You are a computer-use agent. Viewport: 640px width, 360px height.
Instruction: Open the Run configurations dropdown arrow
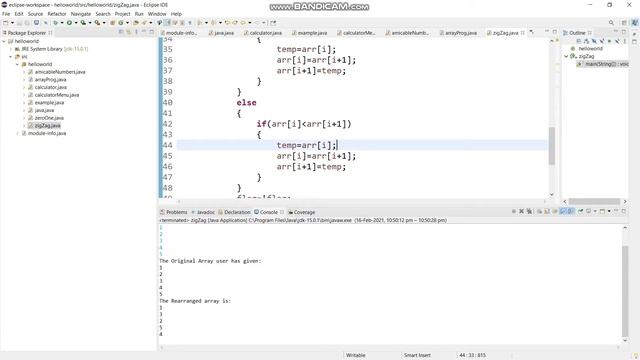[x=76, y=23]
